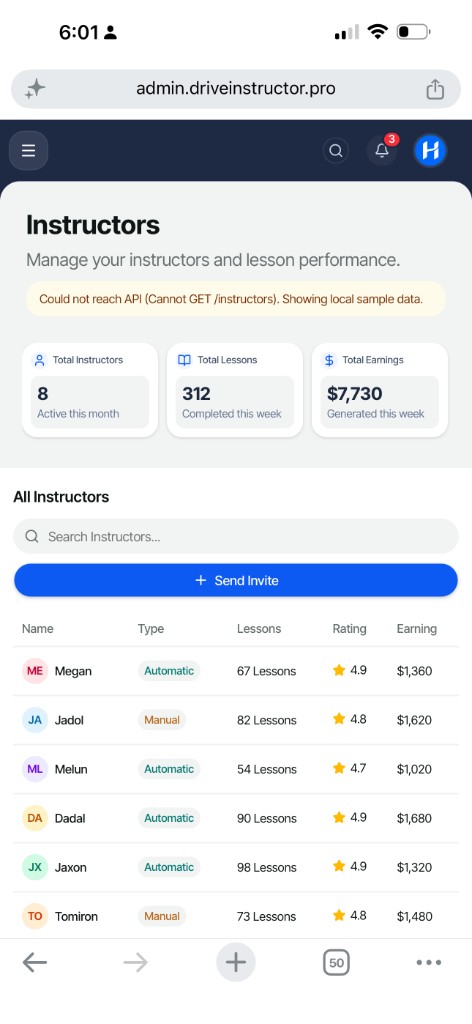
Task: Open the hamburger menu
Action: click(x=28, y=151)
